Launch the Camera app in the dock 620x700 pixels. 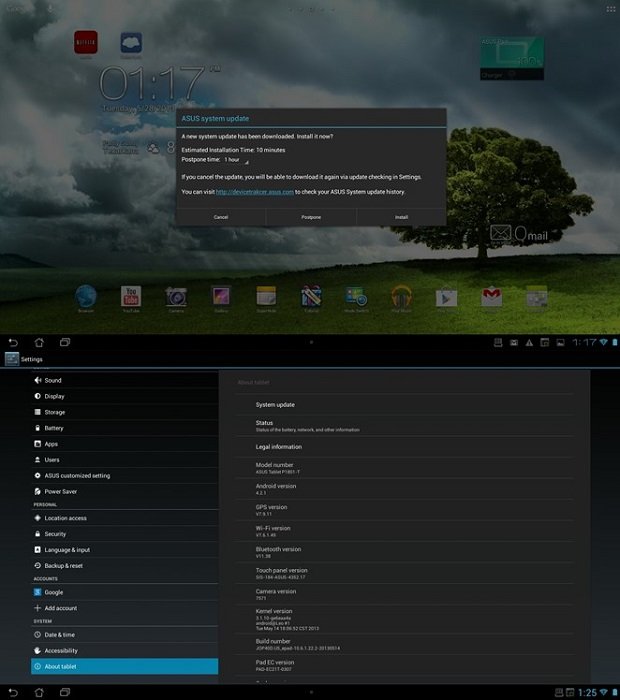click(x=176, y=296)
